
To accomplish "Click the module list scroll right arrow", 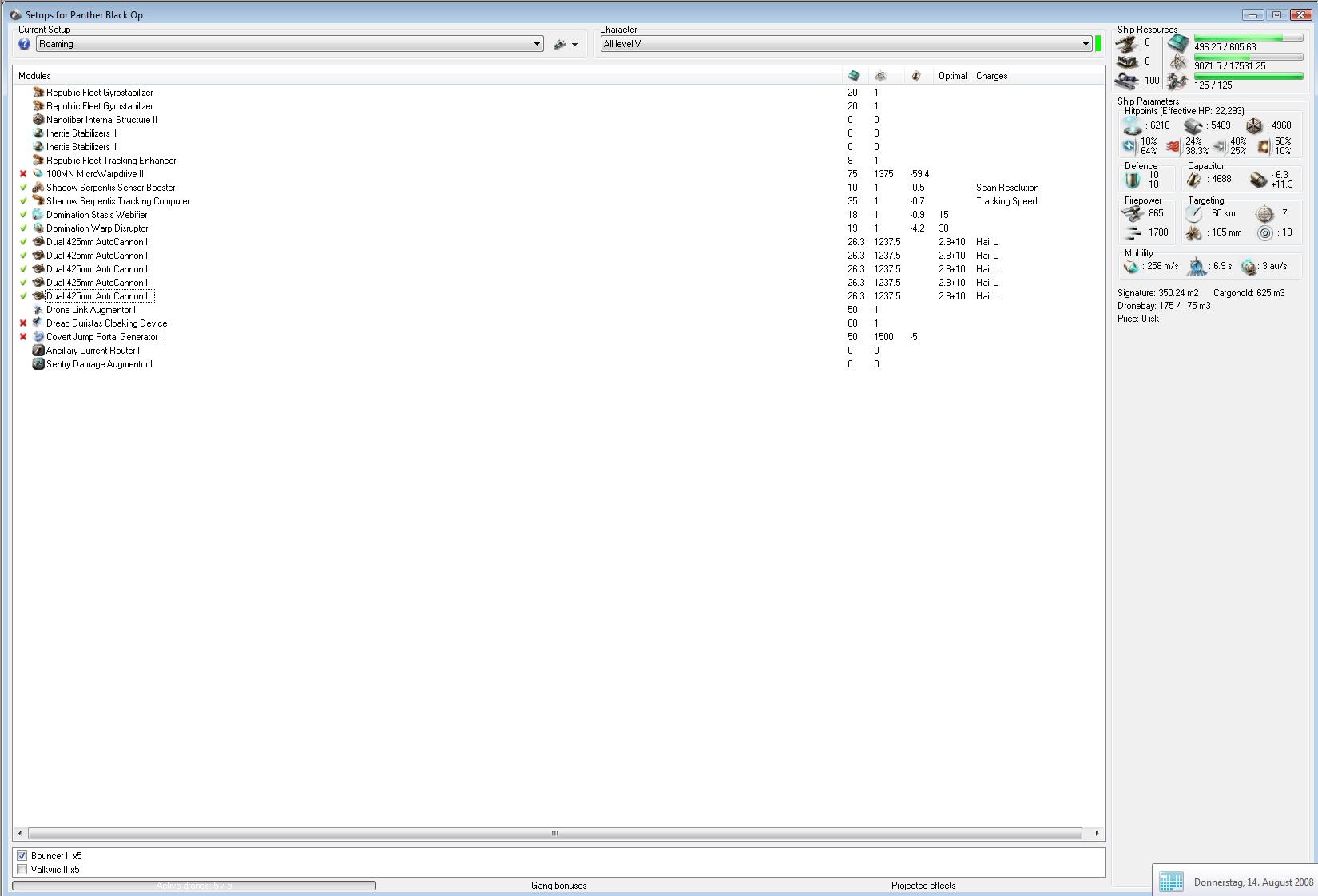I will tap(1097, 833).
